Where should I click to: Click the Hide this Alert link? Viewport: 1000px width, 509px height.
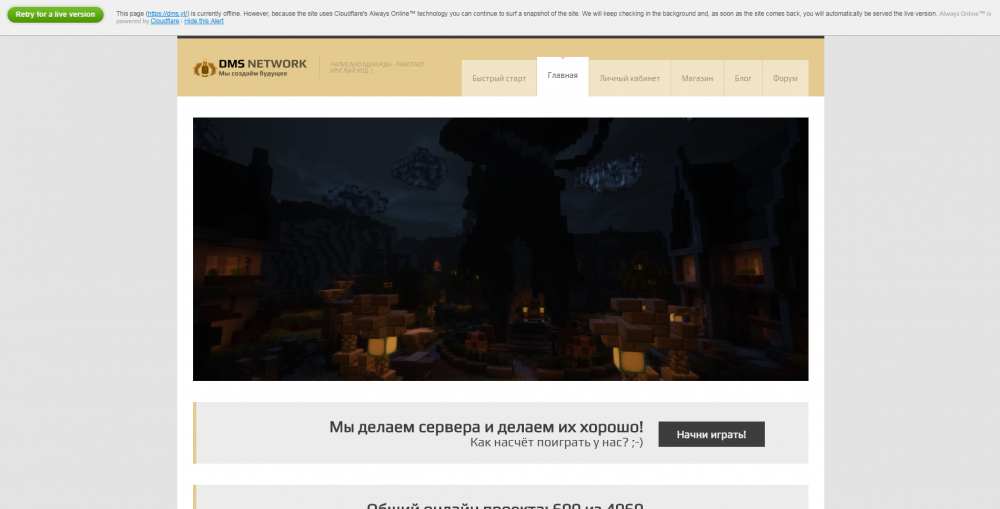tap(204, 21)
